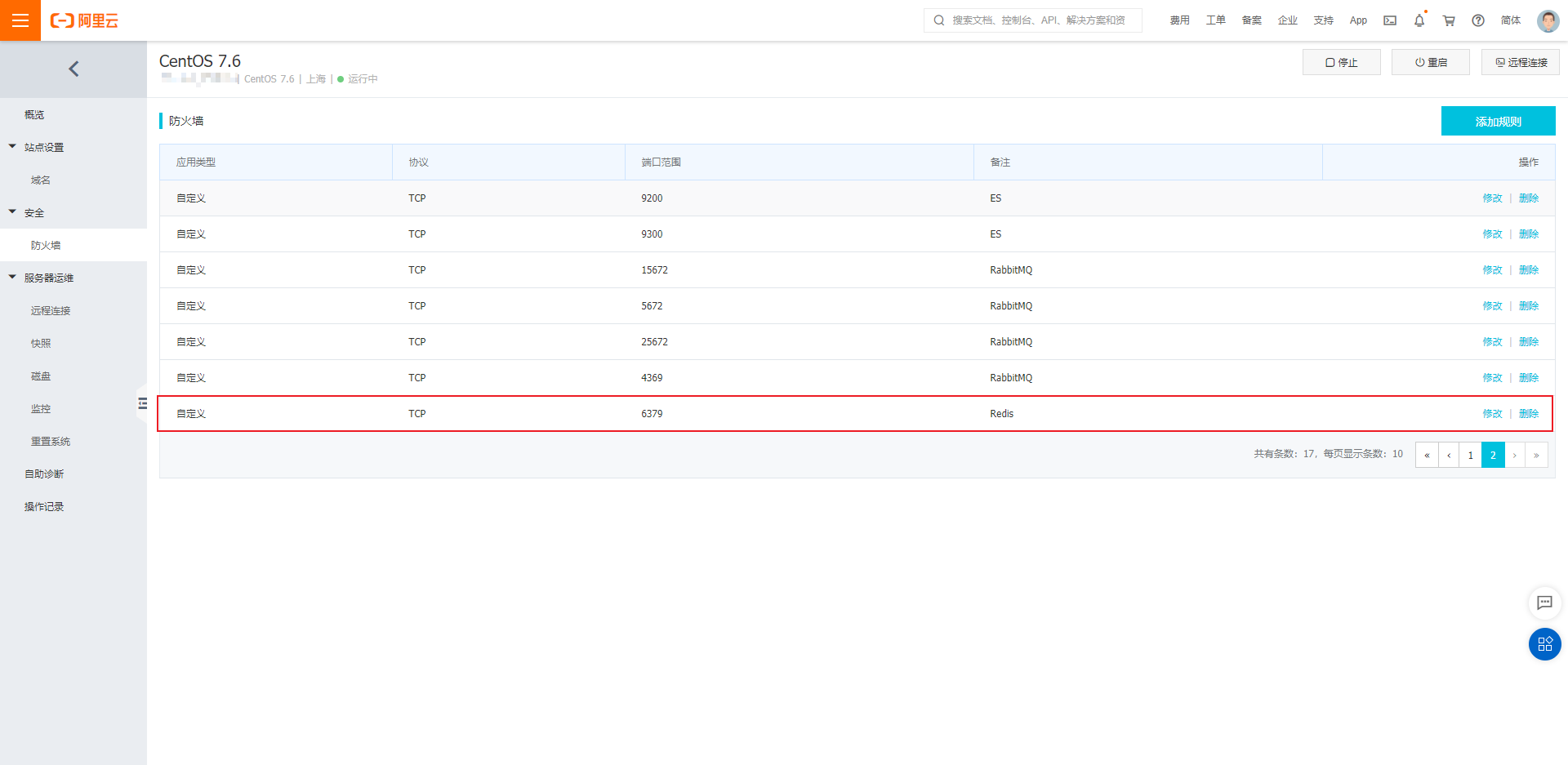Open the feedback chat bubble at bottom right
This screenshot has height=765, width=1568.
coord(1544,603)
